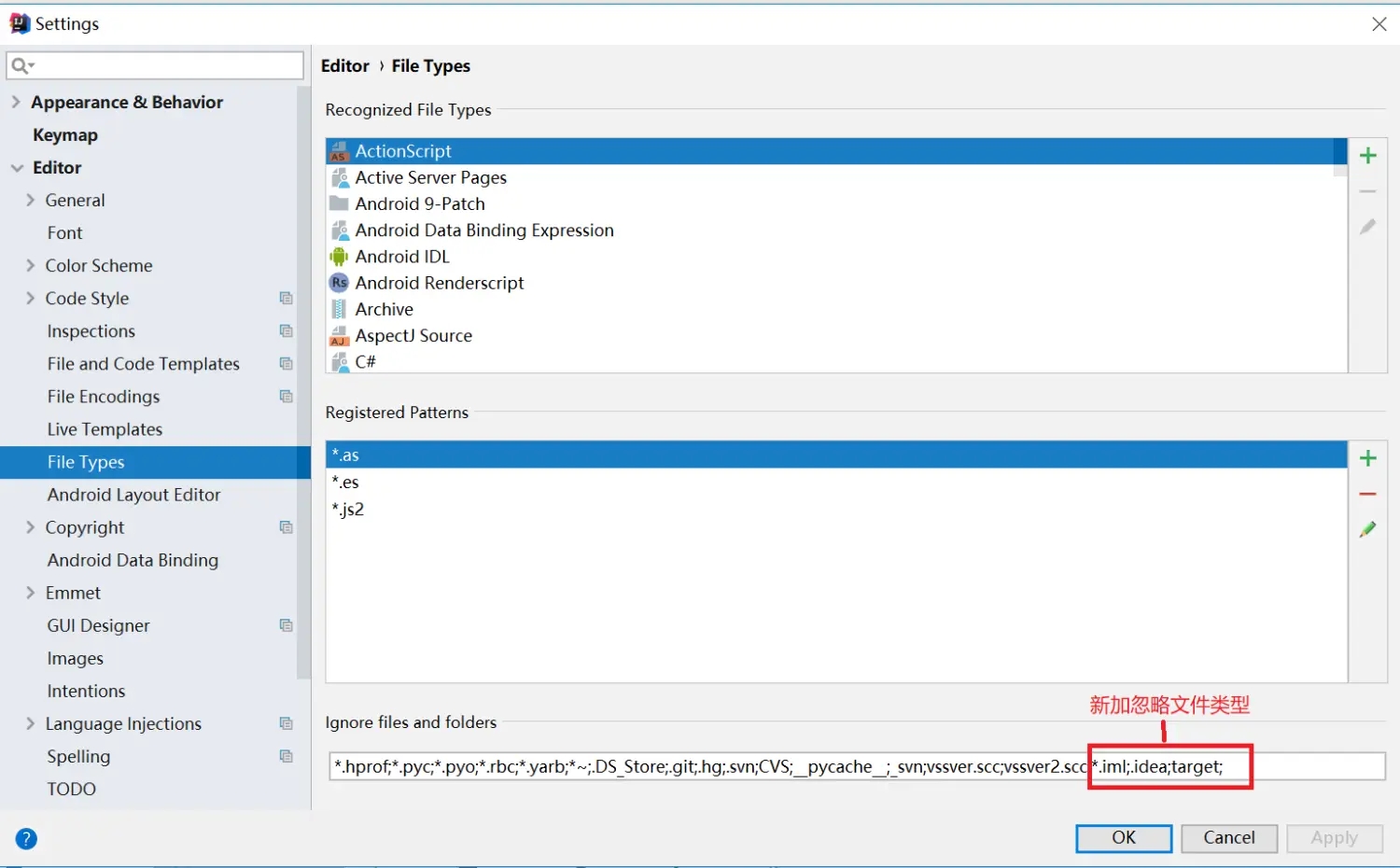The height and width of the screenshot is (868, 1400).
Task: Click the Cancel button
Action: (1229, 838)
